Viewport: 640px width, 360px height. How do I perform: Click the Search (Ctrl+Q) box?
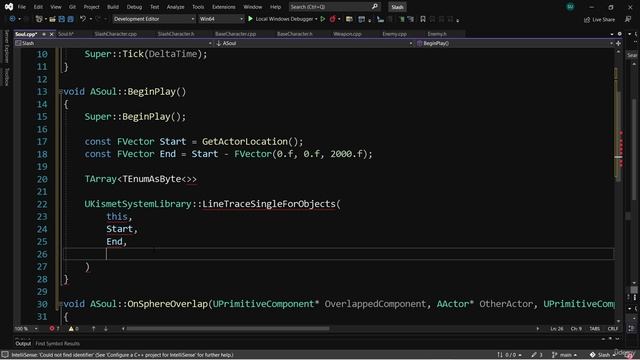pos(334,7)
